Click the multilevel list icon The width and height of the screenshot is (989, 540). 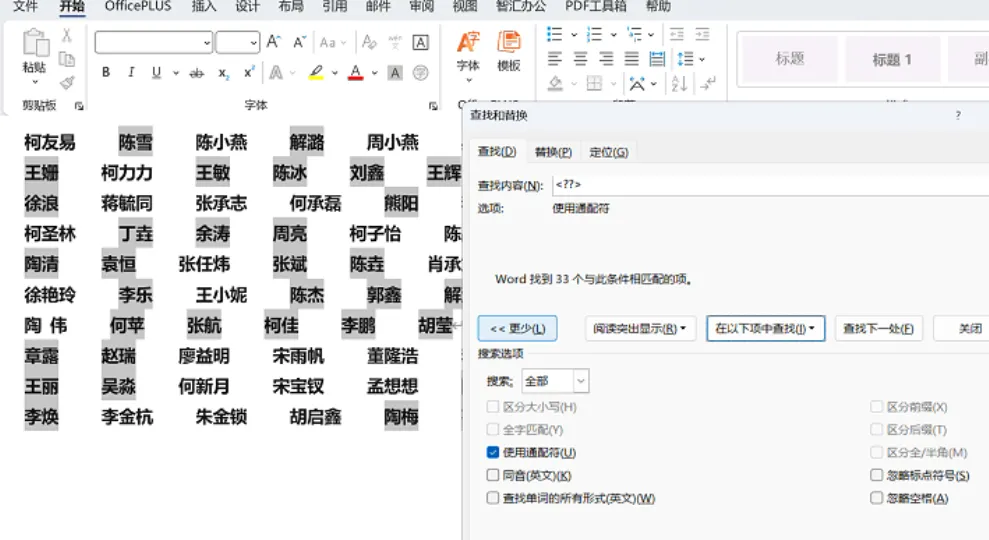coord(635,34)
